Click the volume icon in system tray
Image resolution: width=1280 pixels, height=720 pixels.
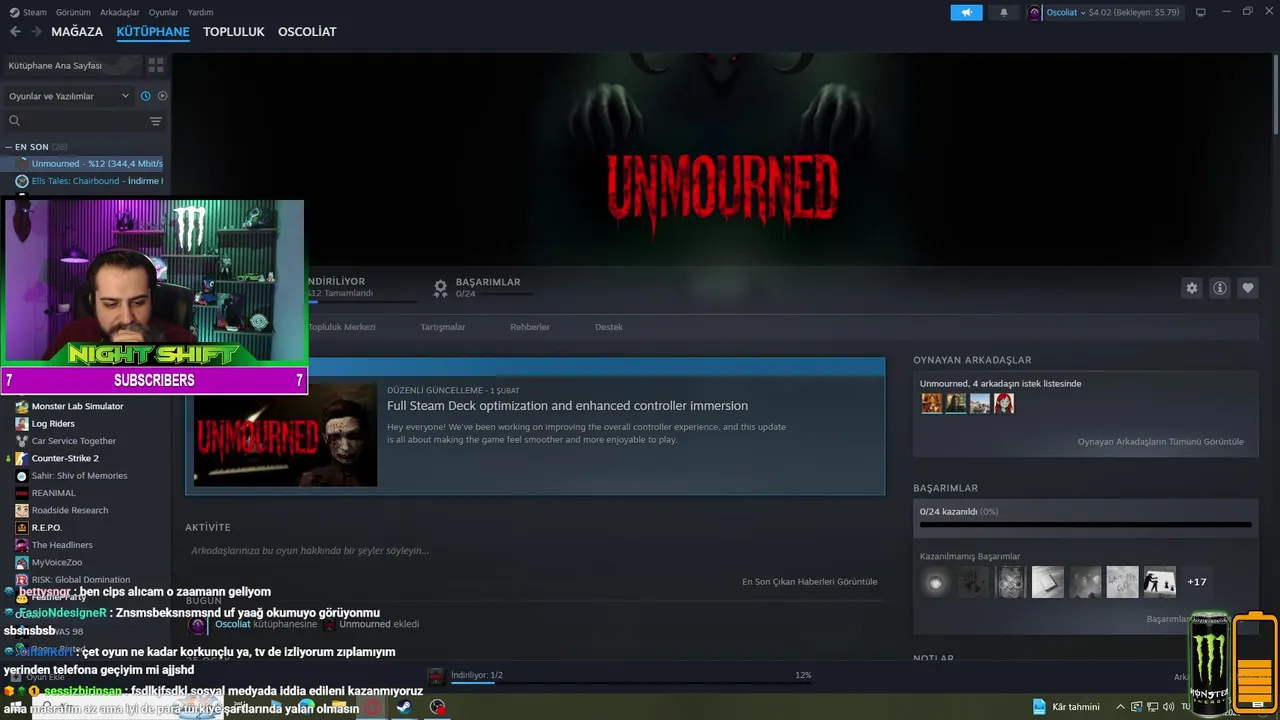click(1168, 707)
